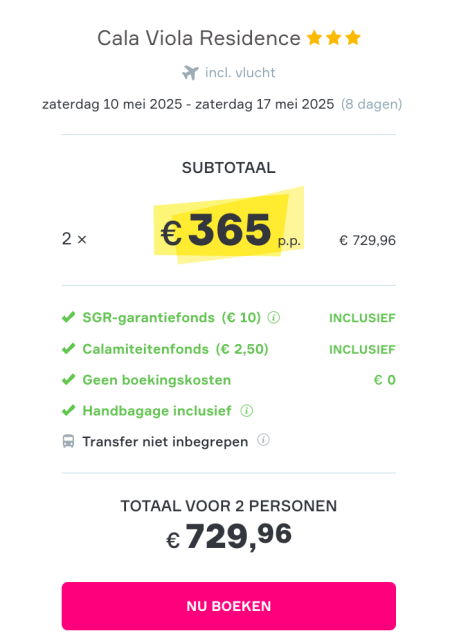Open Transfer niet inbegrepen info icon
The height and width of the screenshot is (638, 450).
[263, 440]
